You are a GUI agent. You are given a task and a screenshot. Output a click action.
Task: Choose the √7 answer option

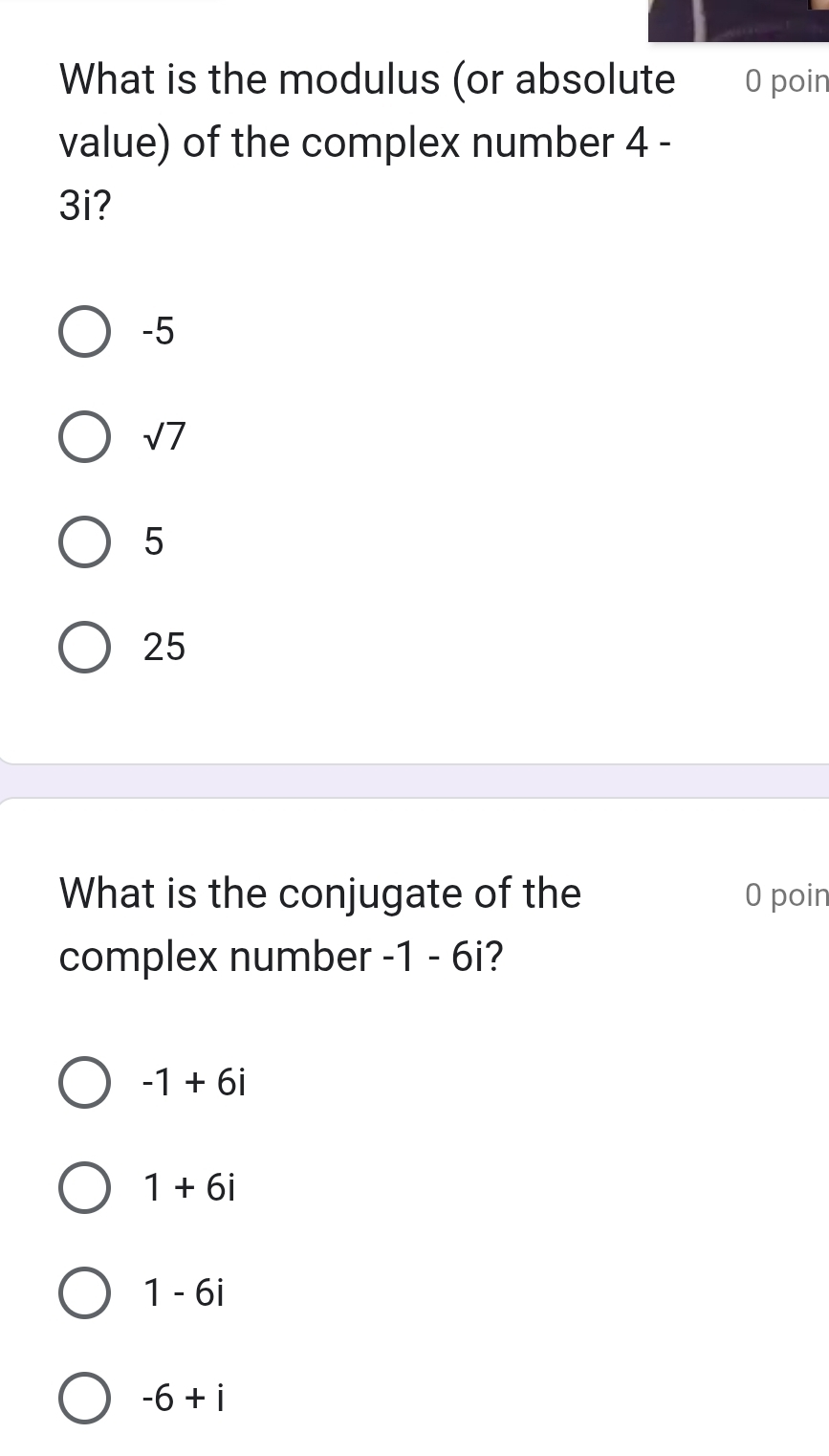point(84,437)
